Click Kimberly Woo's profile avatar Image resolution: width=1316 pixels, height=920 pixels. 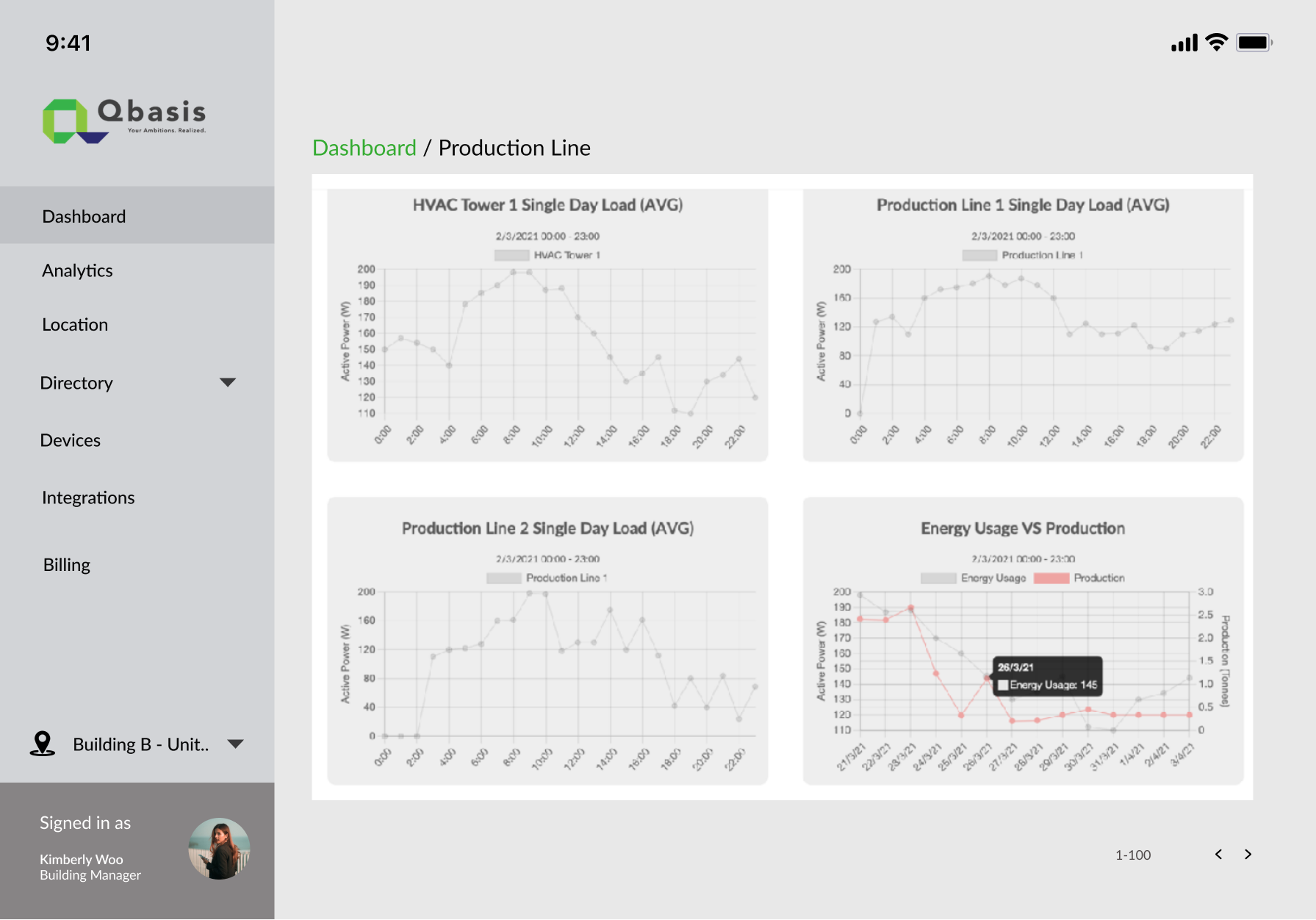tap(219, 849)
